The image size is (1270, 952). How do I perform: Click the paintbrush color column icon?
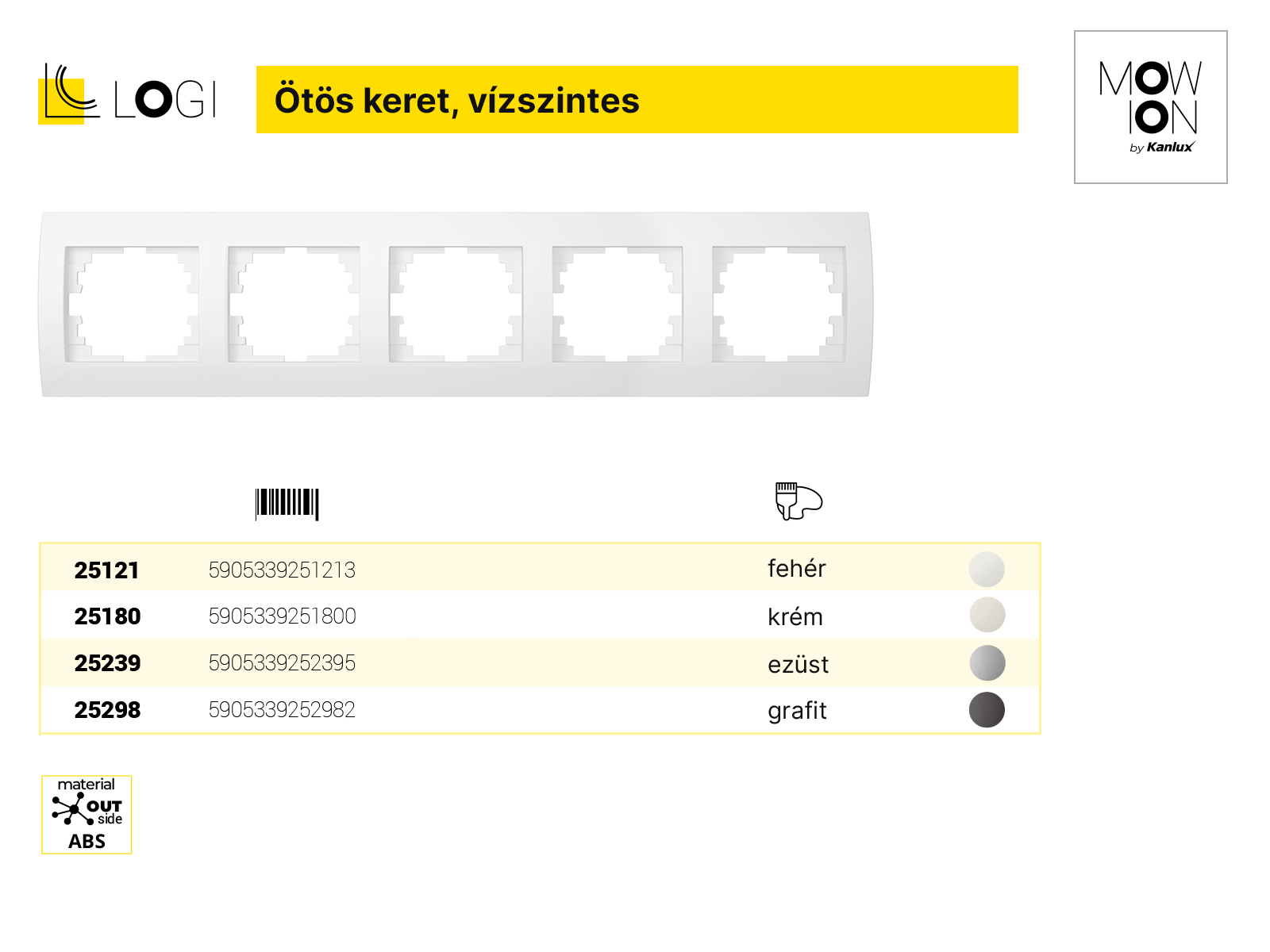pos(799,501)
